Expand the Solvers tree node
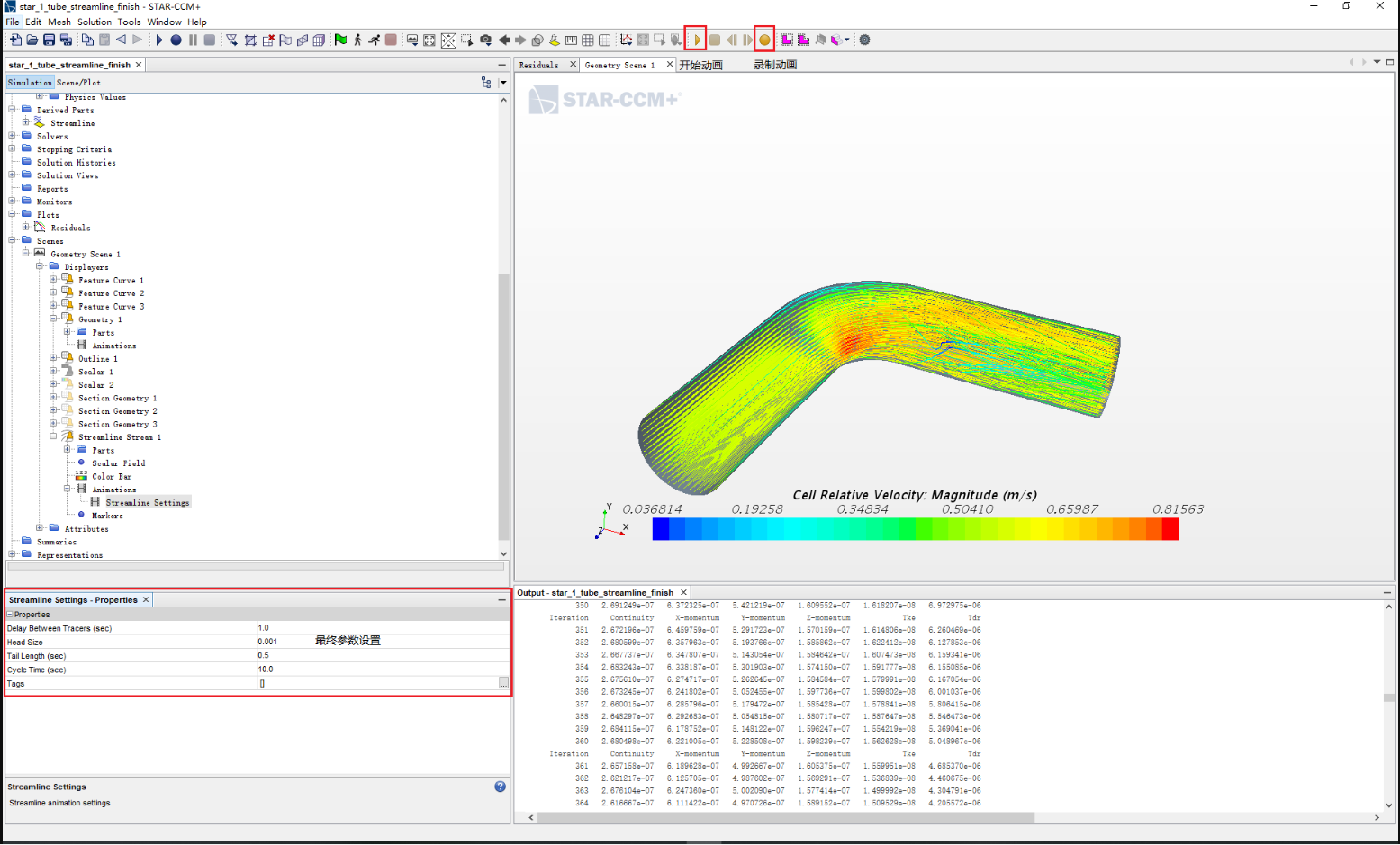 [13, 136]
